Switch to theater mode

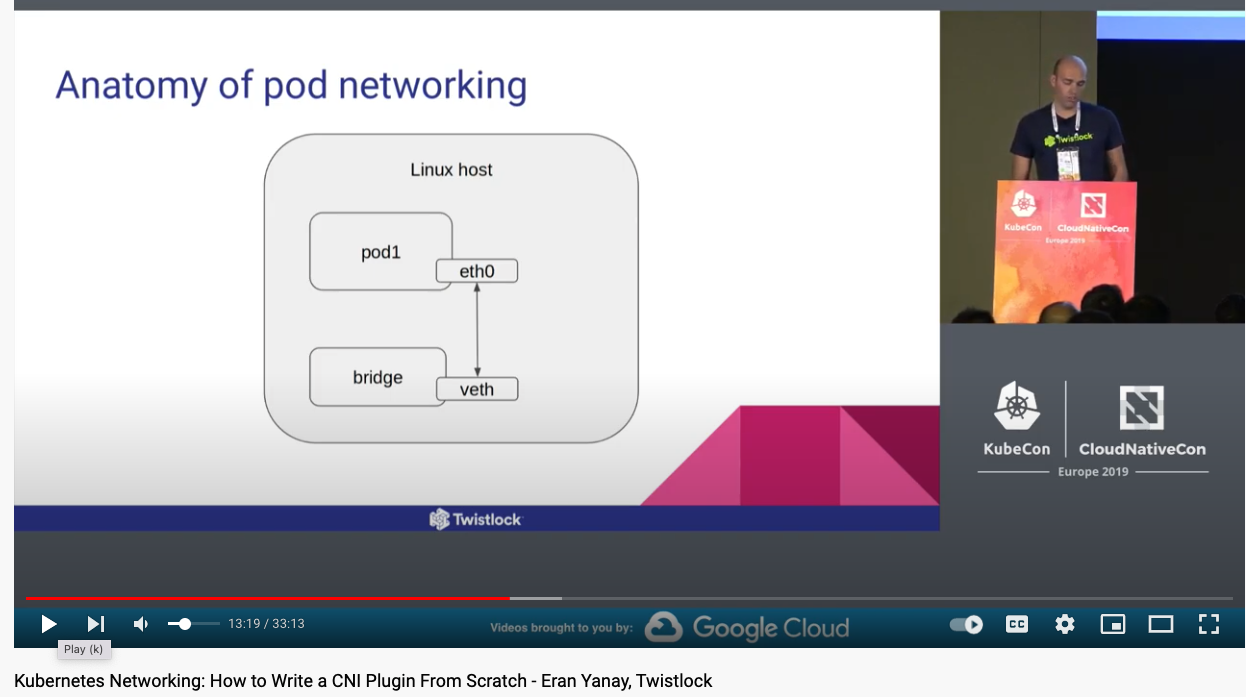pyautogui.click(x=1160, y=624)
